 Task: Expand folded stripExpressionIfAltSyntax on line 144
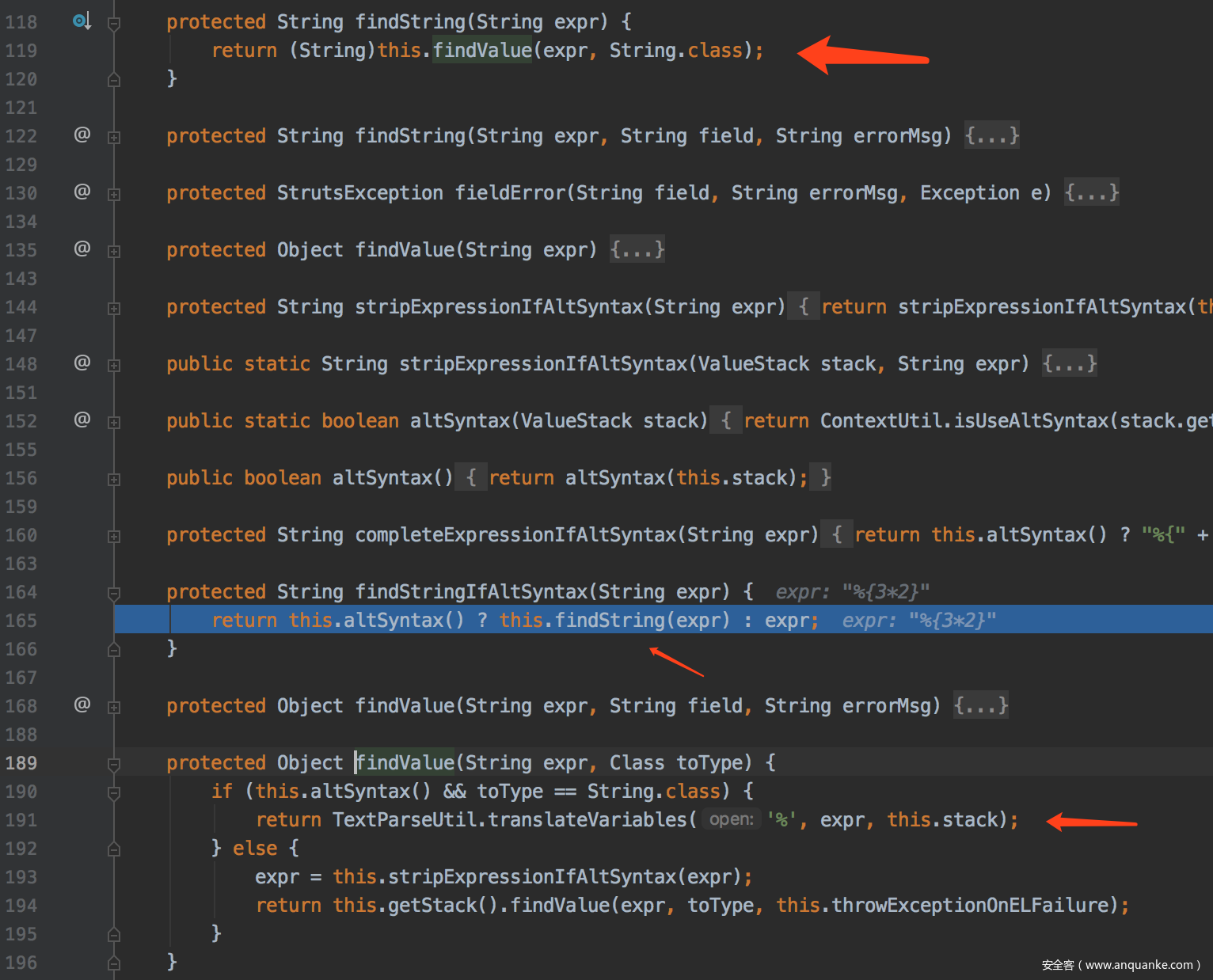pos(114,308)
